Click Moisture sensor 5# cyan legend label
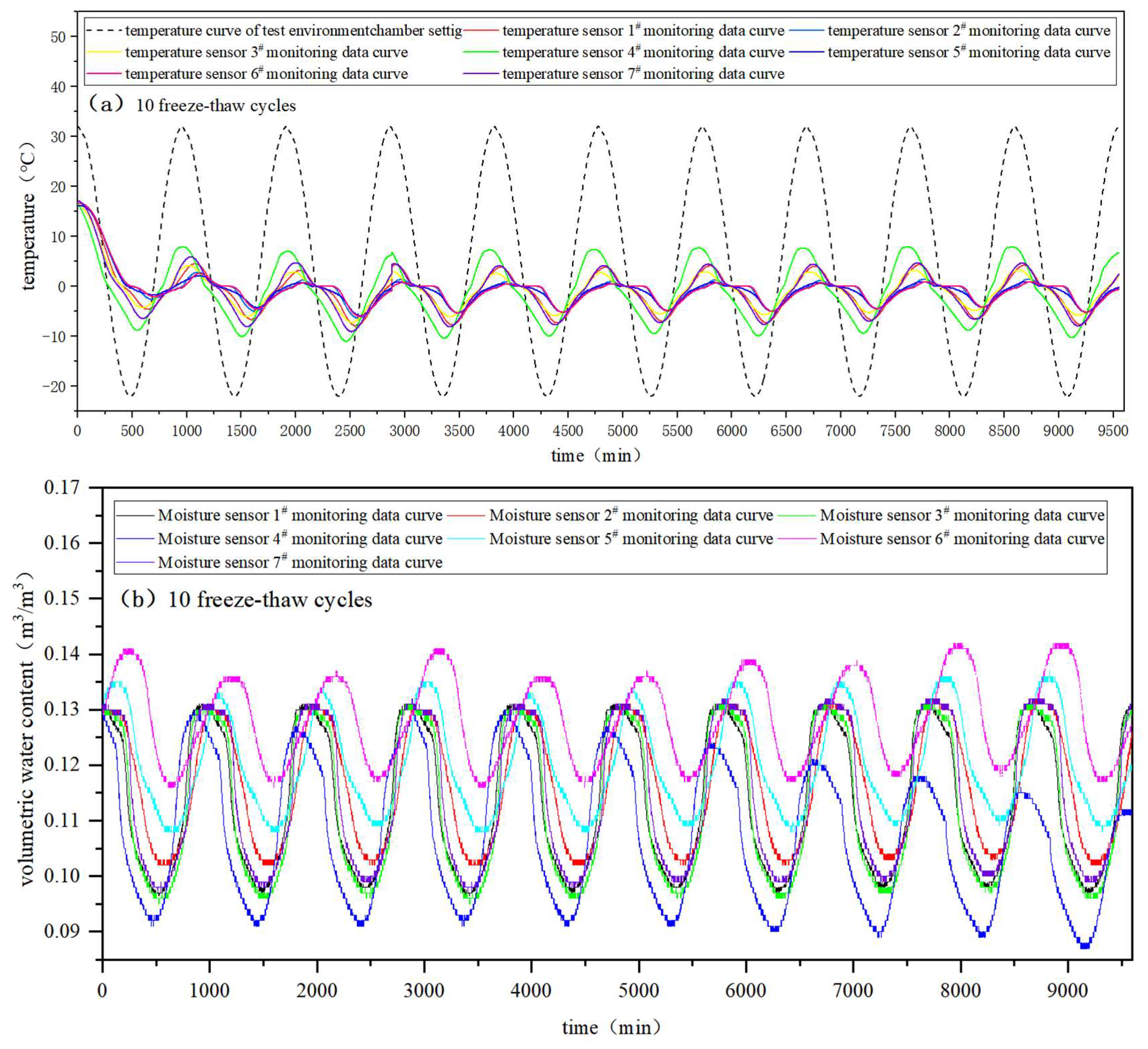The width and height of the screenshot is (1148, 1049). click(631, 539)
